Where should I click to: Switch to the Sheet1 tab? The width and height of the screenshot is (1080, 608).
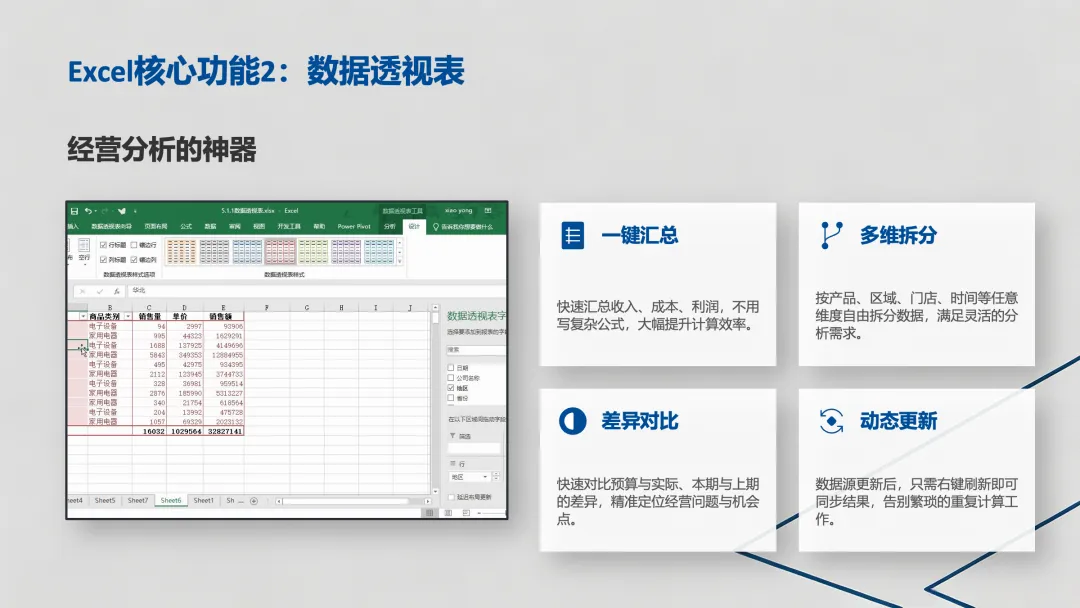(x=203, y=501)
